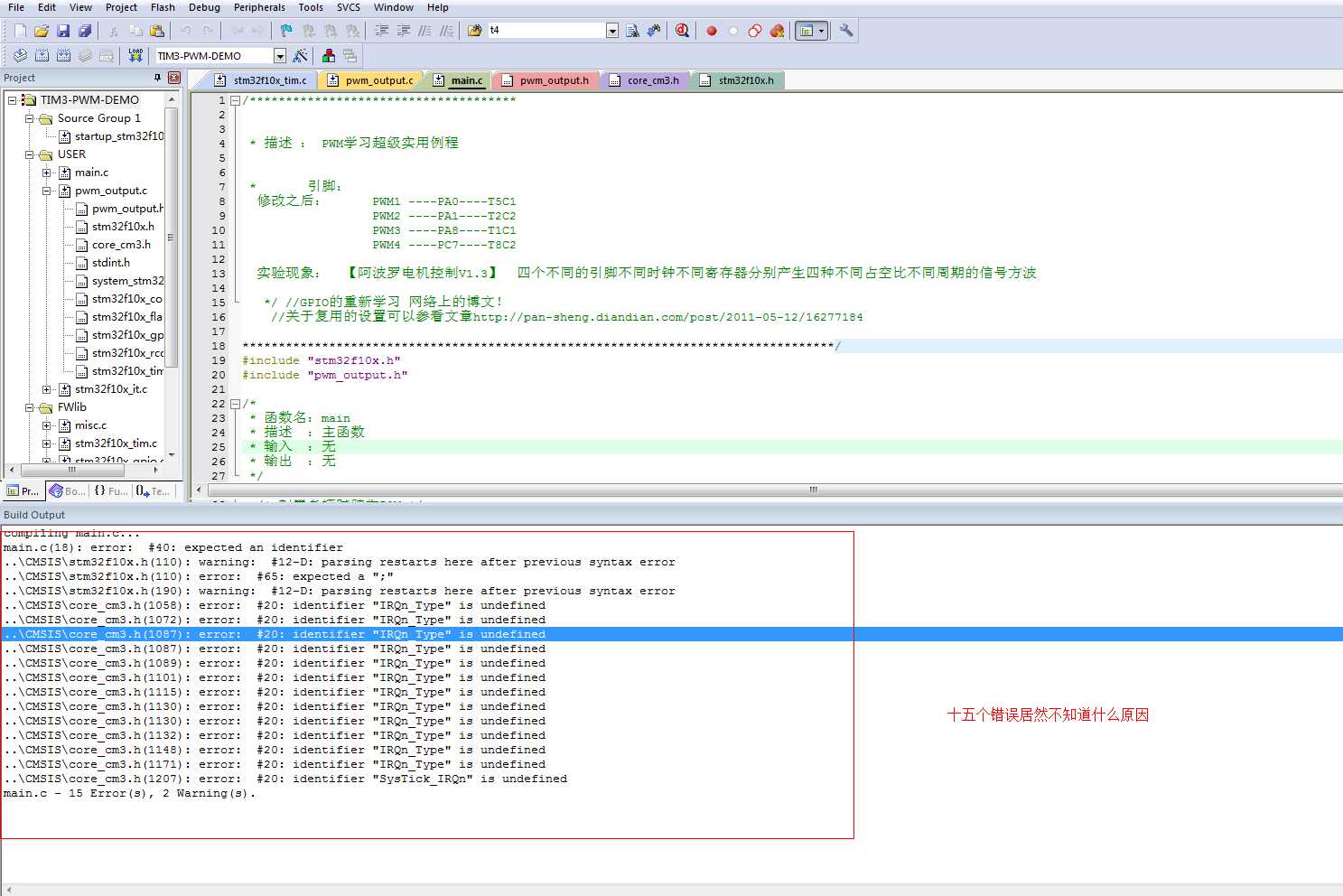Open the TIM3-PWM-DEMO target dropdown

pyautogui.click(x=280, y=56)
